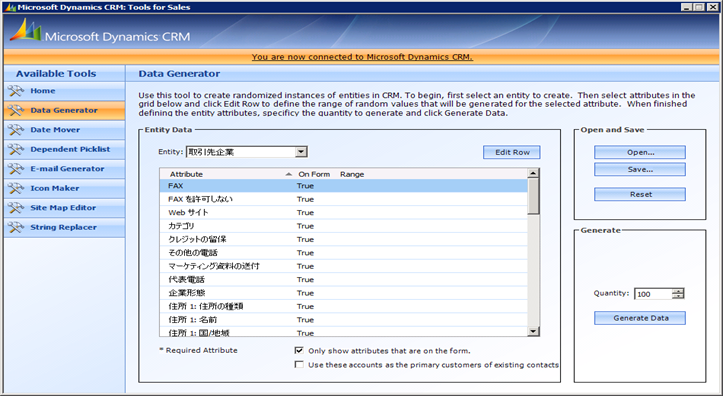Open the Dependent Picklist tool
The height and width of the screenshot is (396, 723).
click(65, 149)
